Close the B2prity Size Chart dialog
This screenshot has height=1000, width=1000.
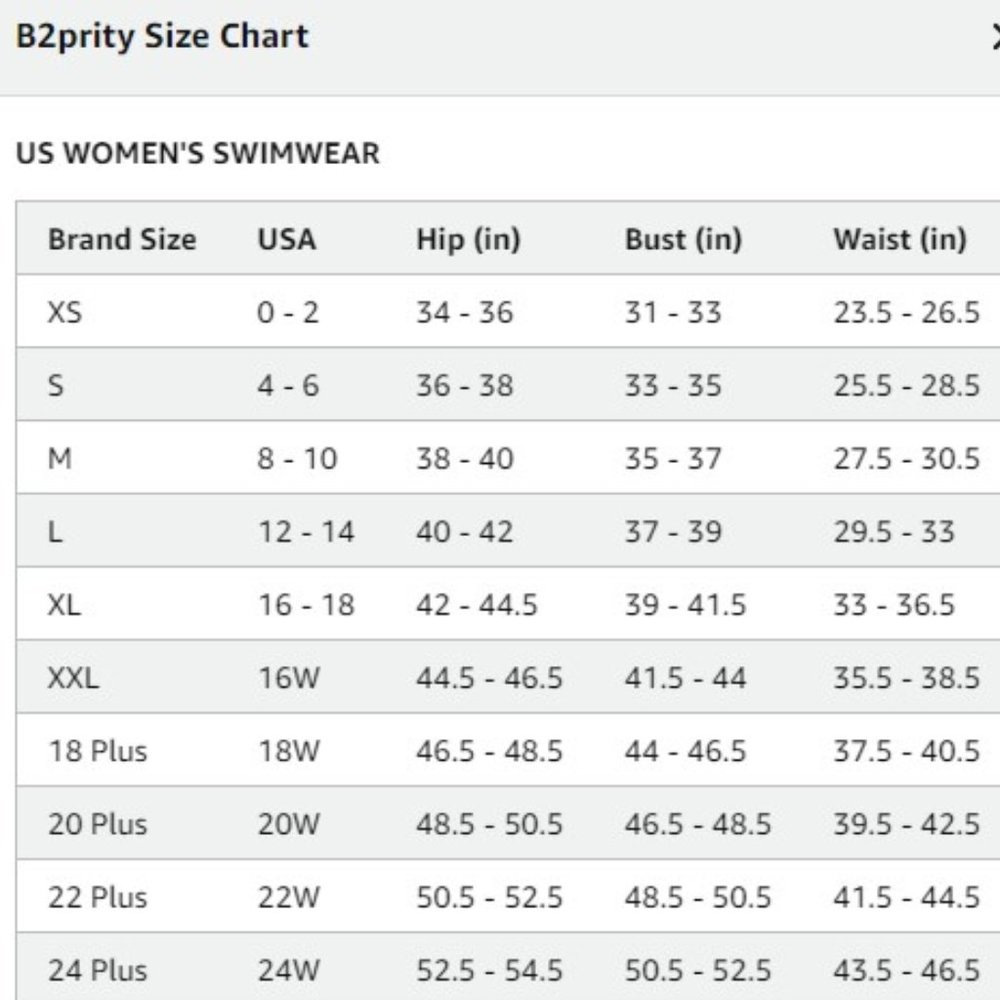[x=995, y=36]
